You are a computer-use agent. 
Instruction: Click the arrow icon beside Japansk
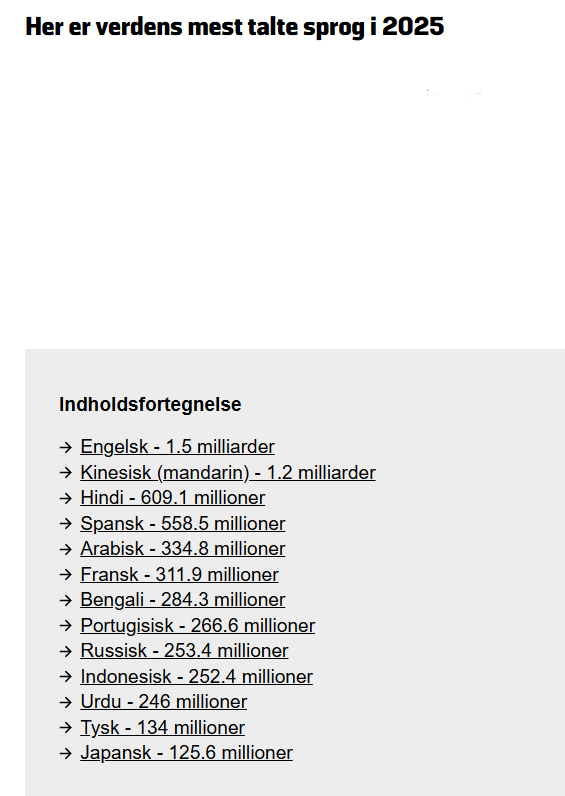click(x=66, y=753)
